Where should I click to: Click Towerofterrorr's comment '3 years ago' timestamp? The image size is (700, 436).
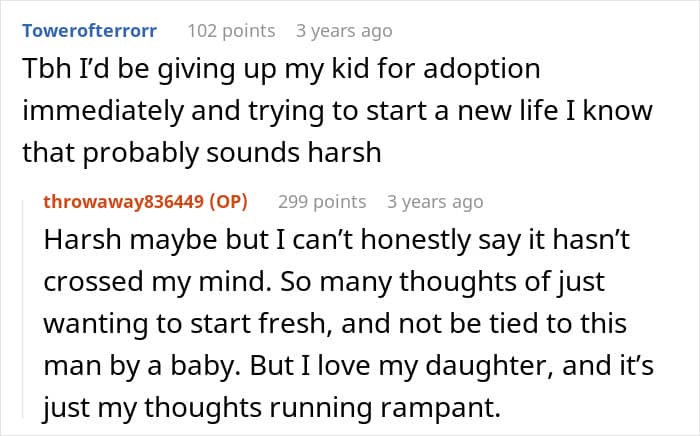pyautogui.click(x=344, y=31)
